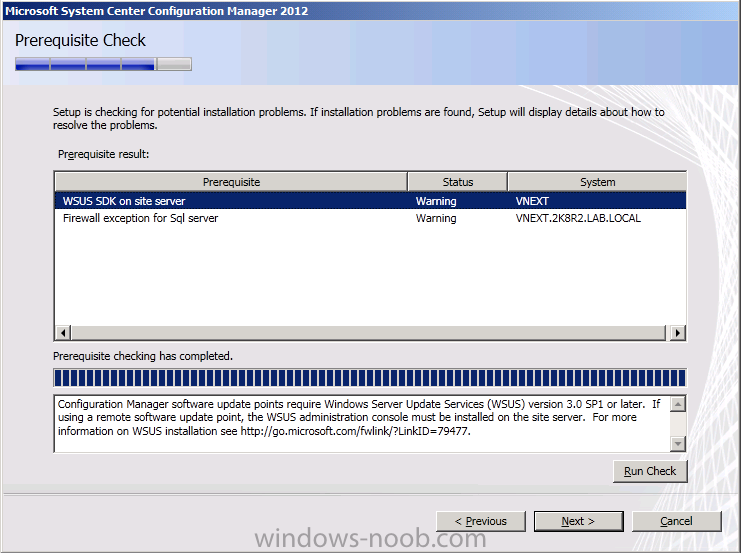This screenshot has width=741, height=553.
Task: Sort by the Prerequisite column header
Action: click(231, 182)
